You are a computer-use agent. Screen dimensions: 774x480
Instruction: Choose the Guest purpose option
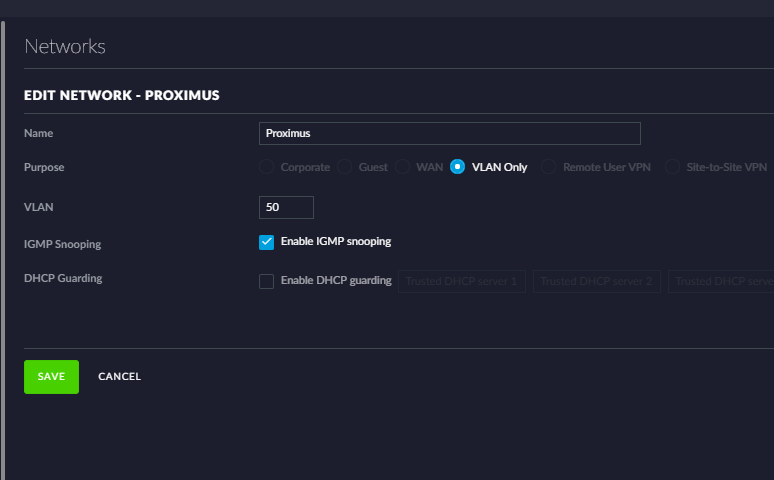pos(344,167)
